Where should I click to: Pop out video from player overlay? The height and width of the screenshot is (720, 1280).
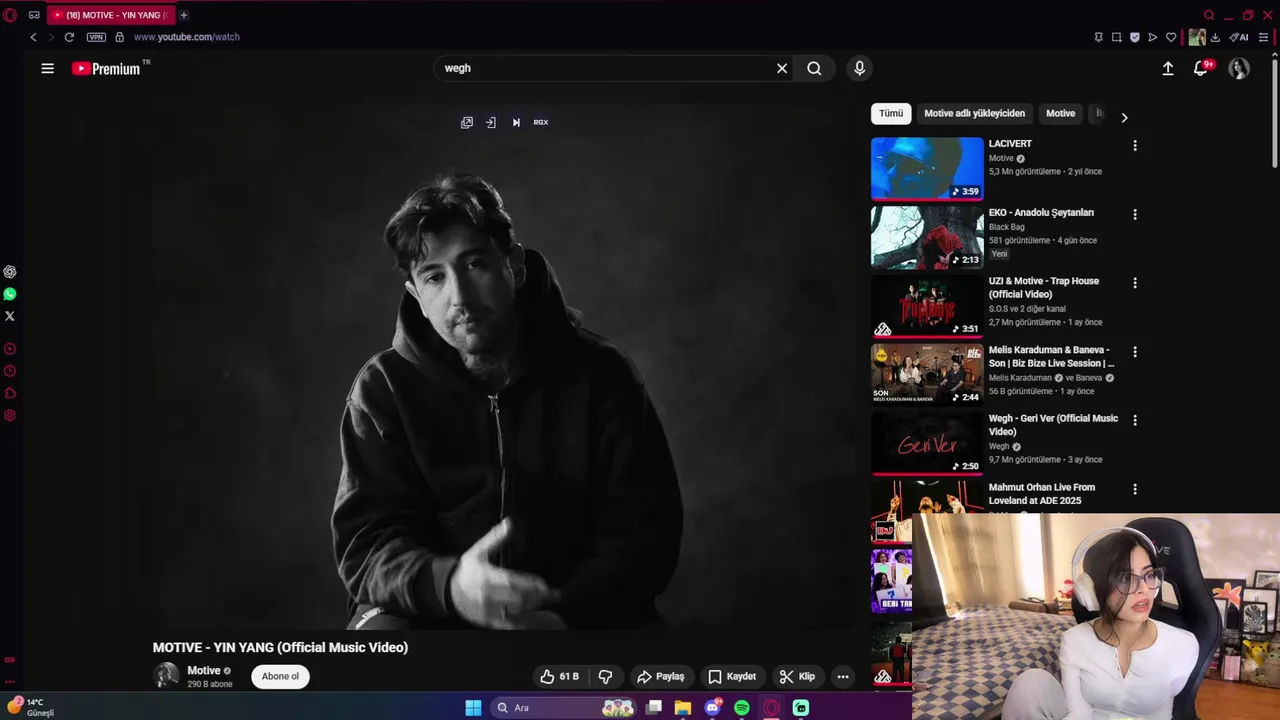pos(467,122)
